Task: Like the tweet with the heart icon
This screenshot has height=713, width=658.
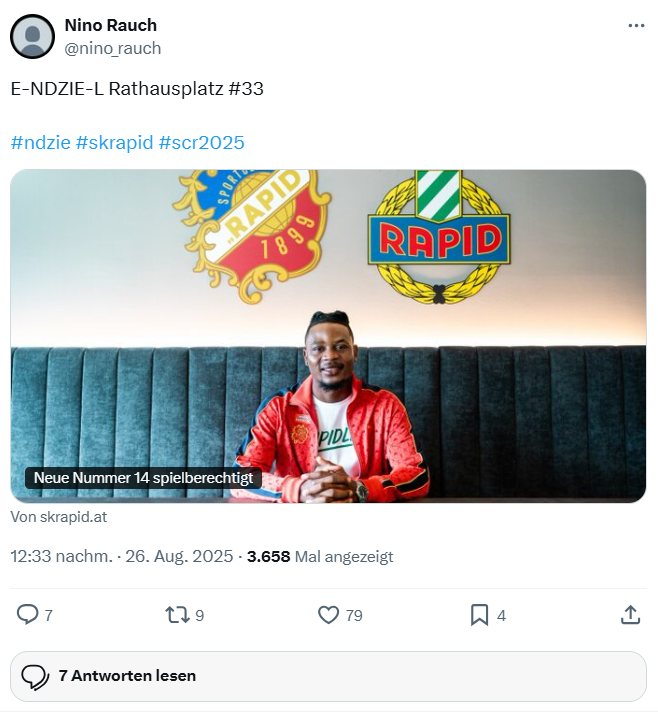Action: point(328,615)
